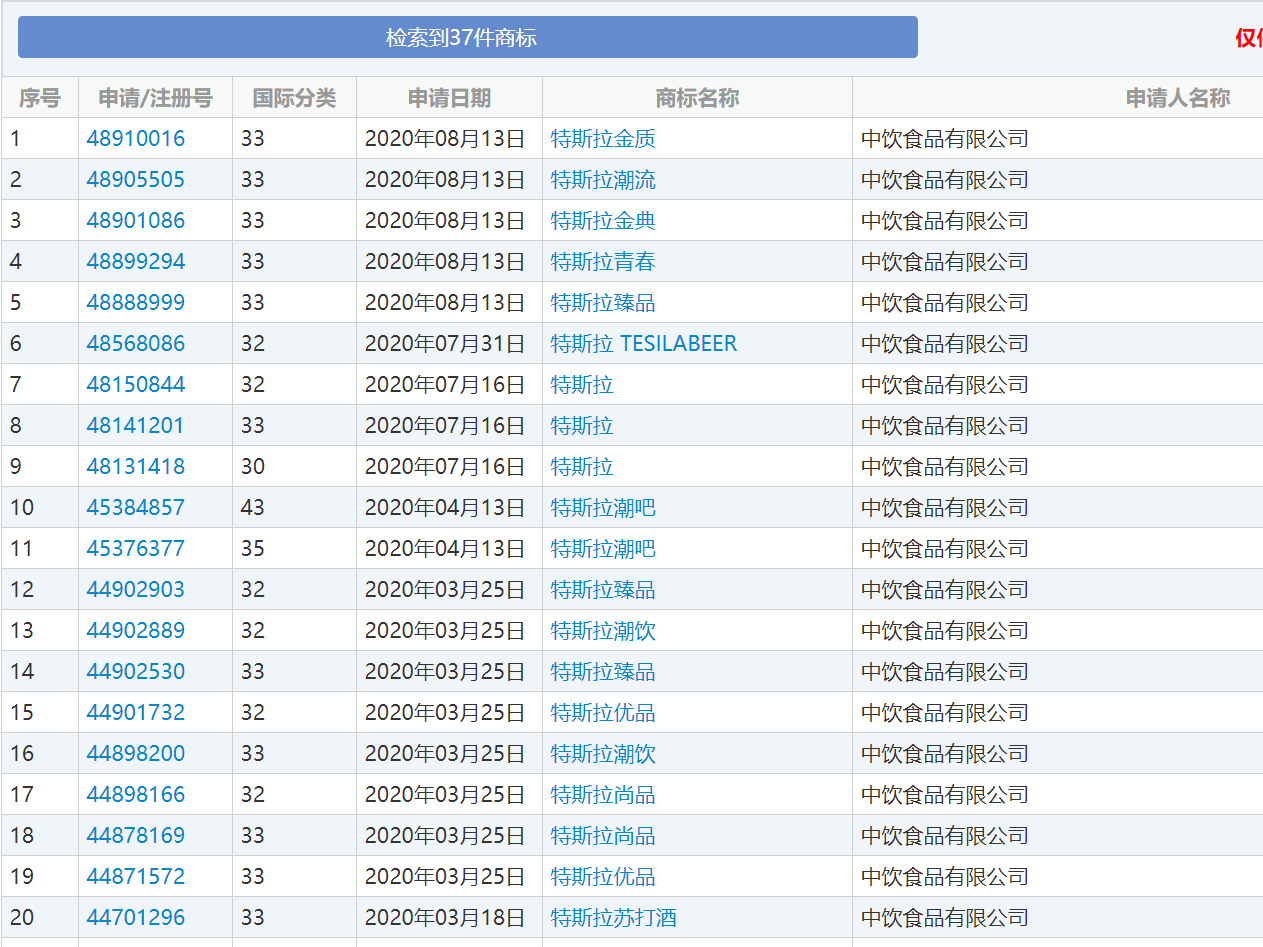Click 中饮食品有限公司 in the 48910016 row
Screen dimensions: 1263x947
tap(945, 139)
